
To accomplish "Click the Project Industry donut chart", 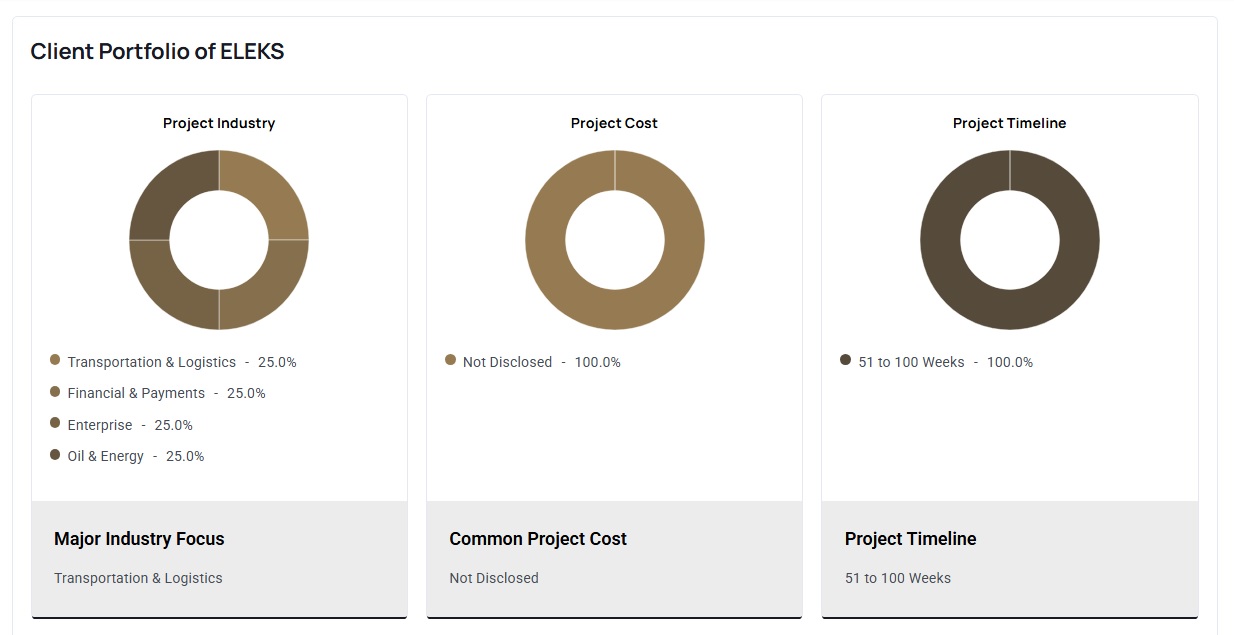I will (219, 240).
